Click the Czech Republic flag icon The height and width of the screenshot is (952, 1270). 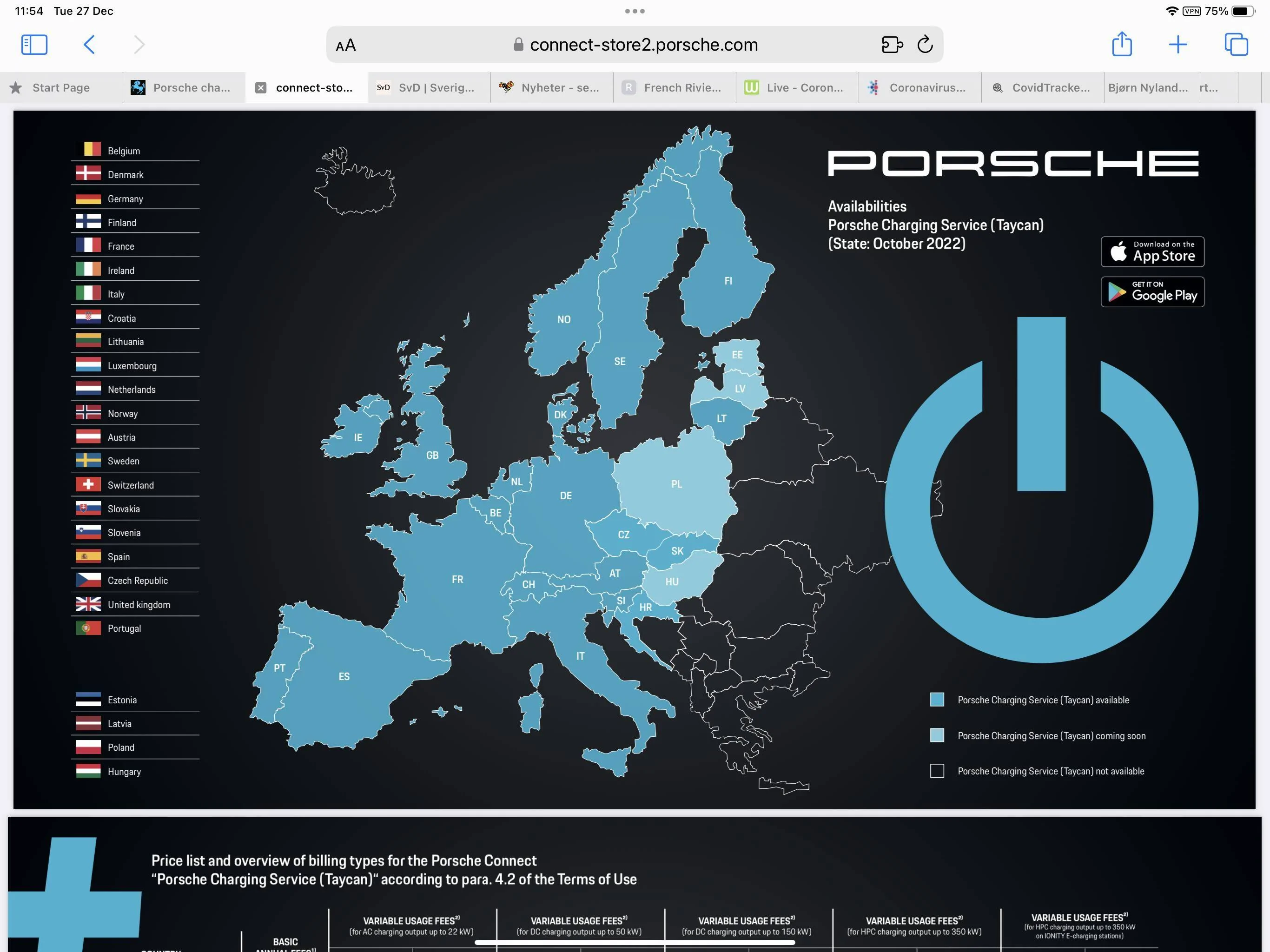pyautogui.click(x=88, y=580)
